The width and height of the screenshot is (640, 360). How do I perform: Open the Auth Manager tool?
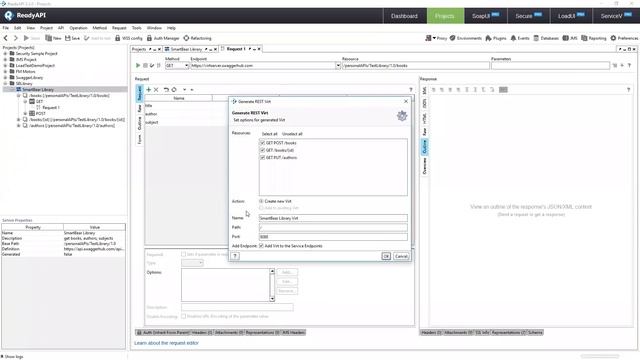tap(163, 38)
